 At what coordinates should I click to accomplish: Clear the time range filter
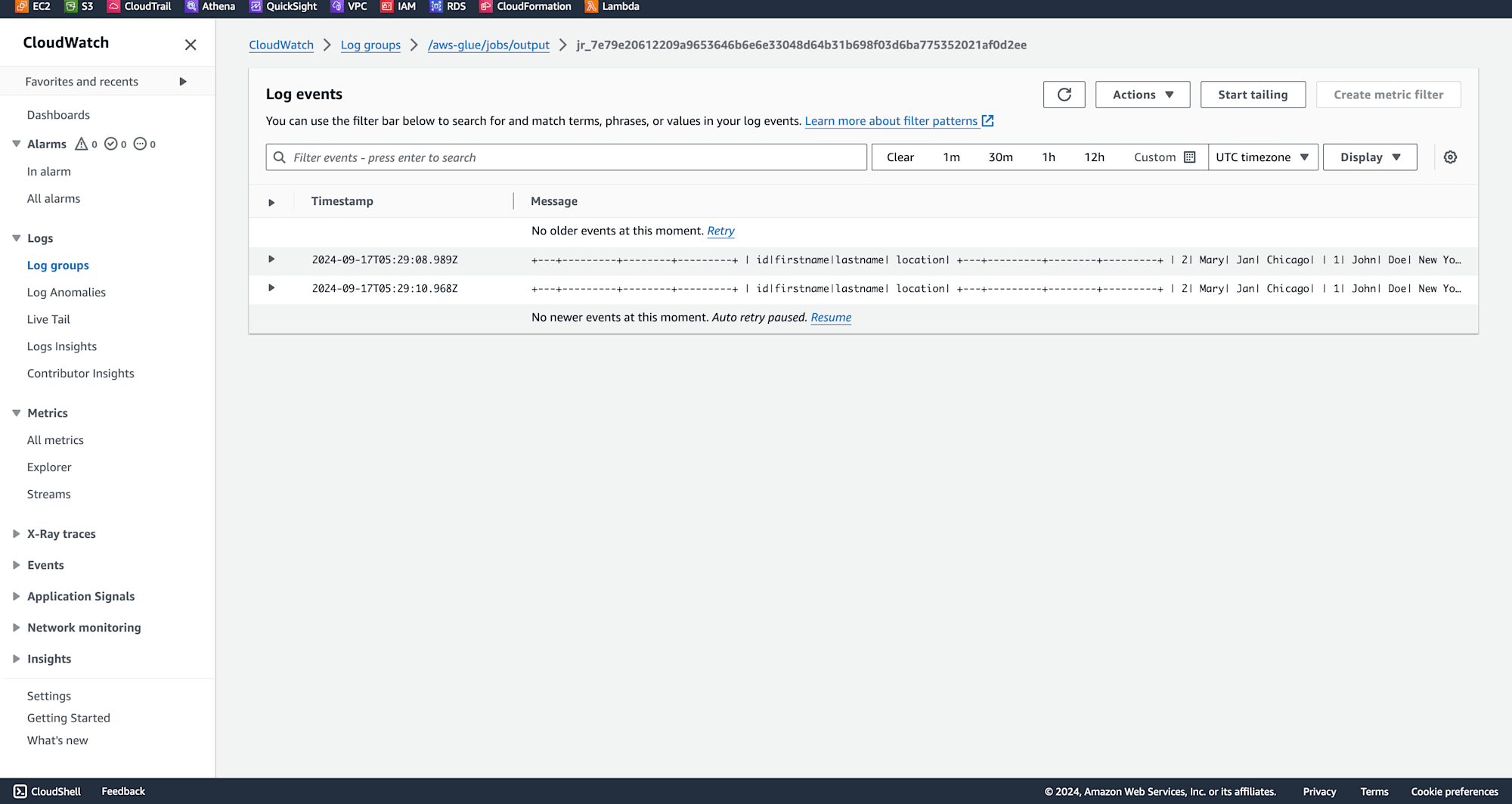[x=900, y=157]
